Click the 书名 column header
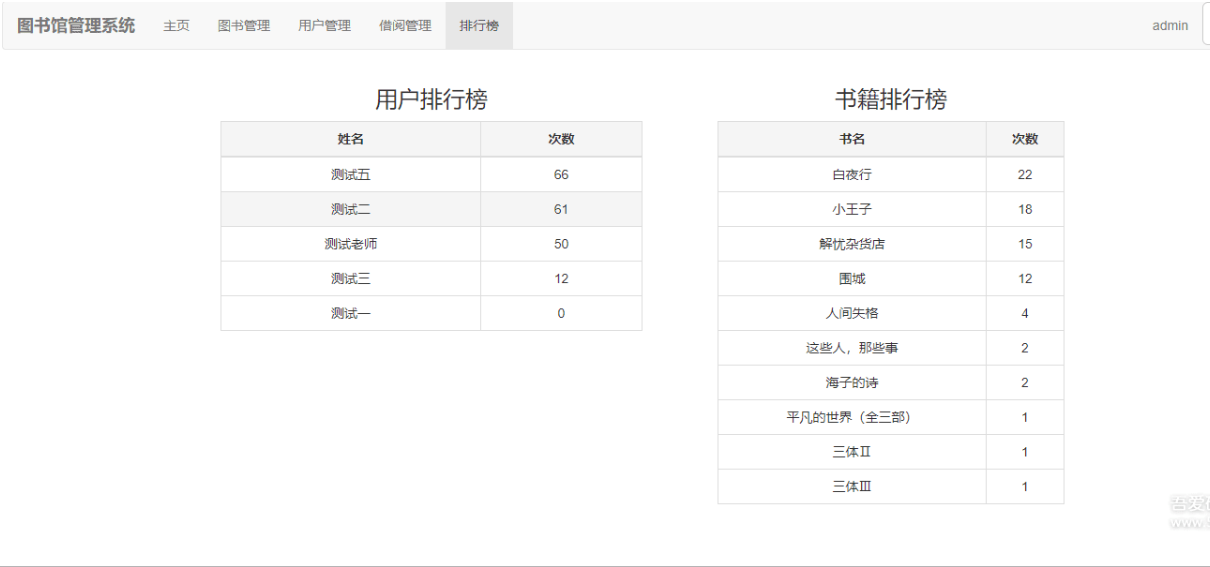This screenshot has height=567, width=1210. [x=851, y=140]
